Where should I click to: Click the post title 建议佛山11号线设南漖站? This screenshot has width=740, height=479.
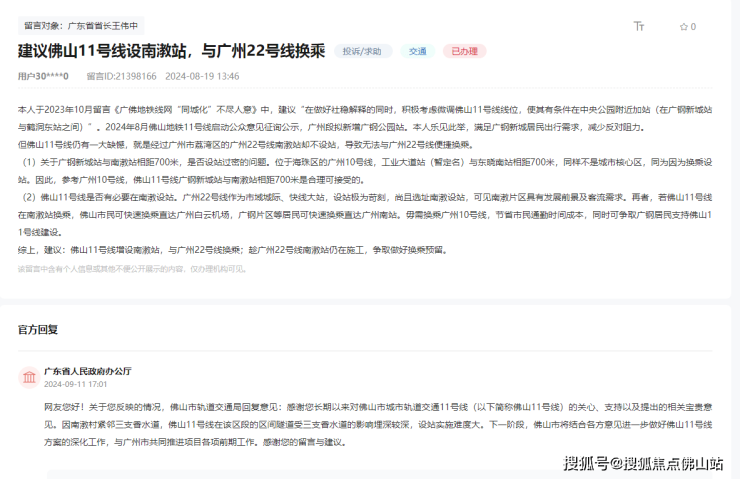pos(172,51)
